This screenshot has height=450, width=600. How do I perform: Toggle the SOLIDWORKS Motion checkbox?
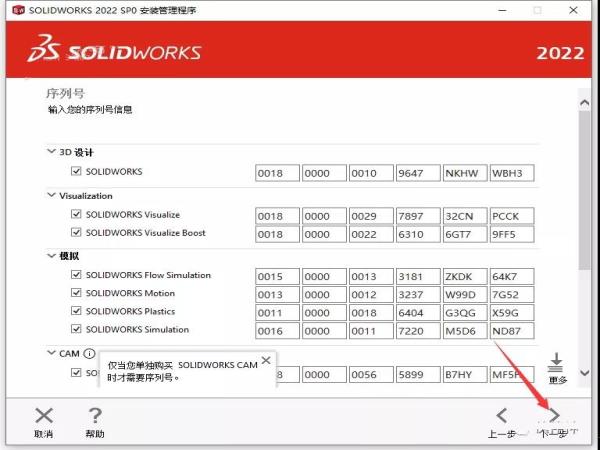point(76,293)
